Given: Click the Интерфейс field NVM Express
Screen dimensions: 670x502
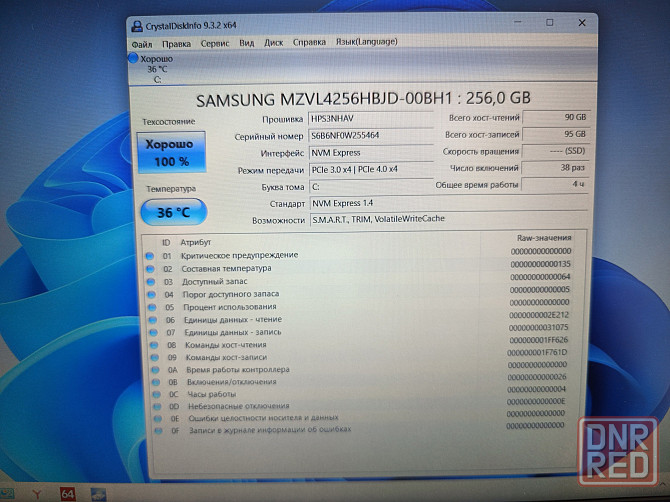Looking at the screenshot, I should click(370, 153).
